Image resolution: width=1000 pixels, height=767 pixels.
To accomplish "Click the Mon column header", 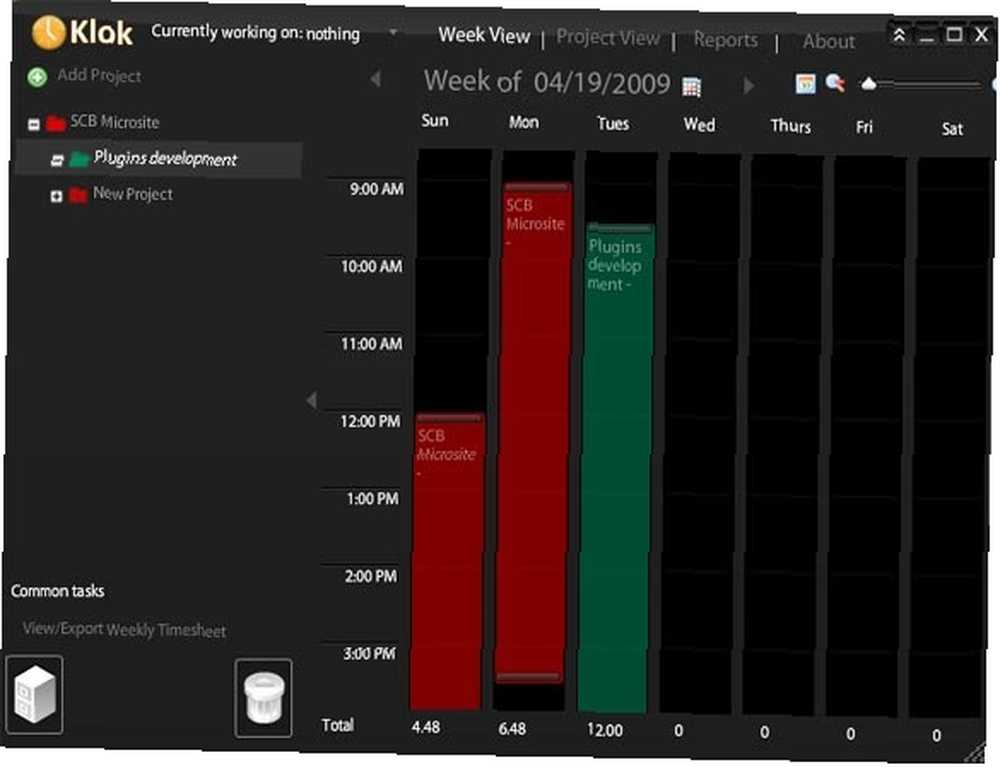I will [524, 122].
